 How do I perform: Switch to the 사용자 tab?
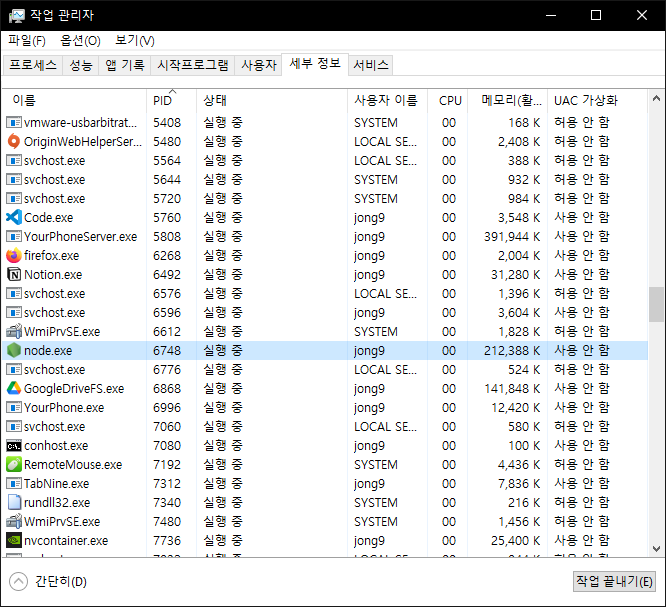[x=259, y=65]
